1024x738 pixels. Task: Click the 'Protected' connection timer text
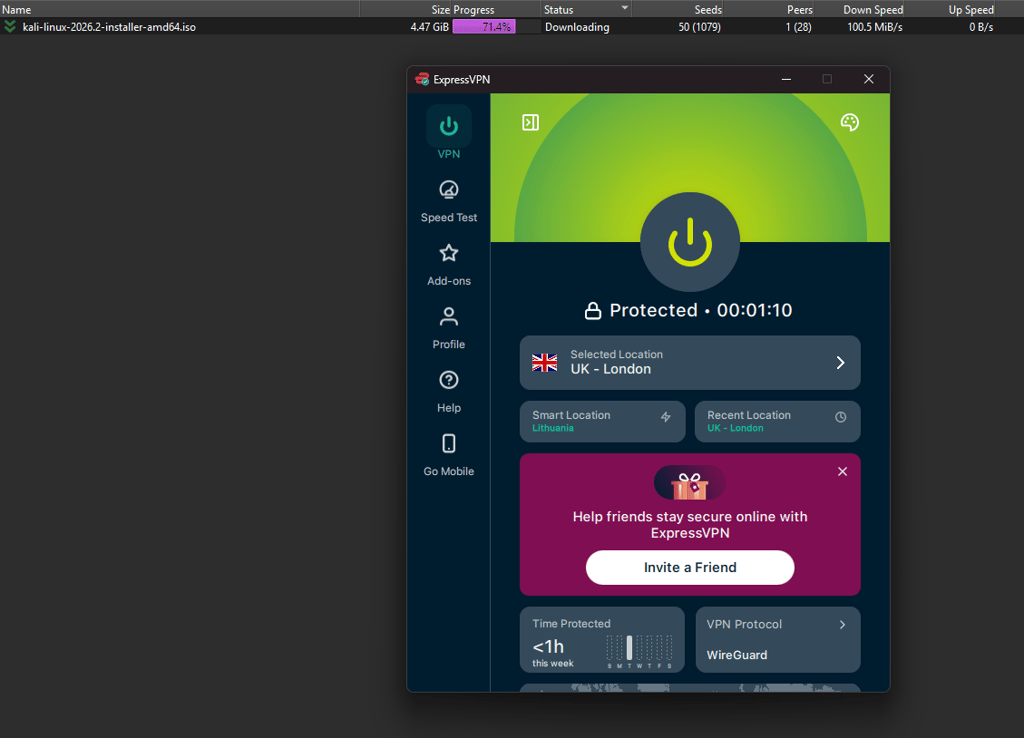(701, 310)
